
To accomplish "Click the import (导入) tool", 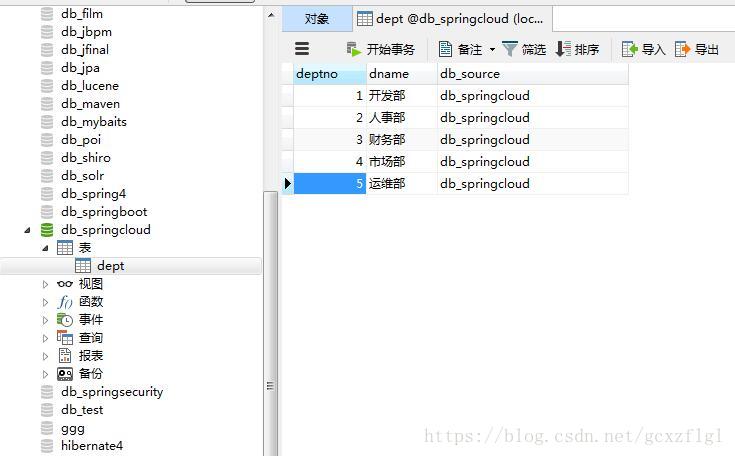I will pos(643,49).
